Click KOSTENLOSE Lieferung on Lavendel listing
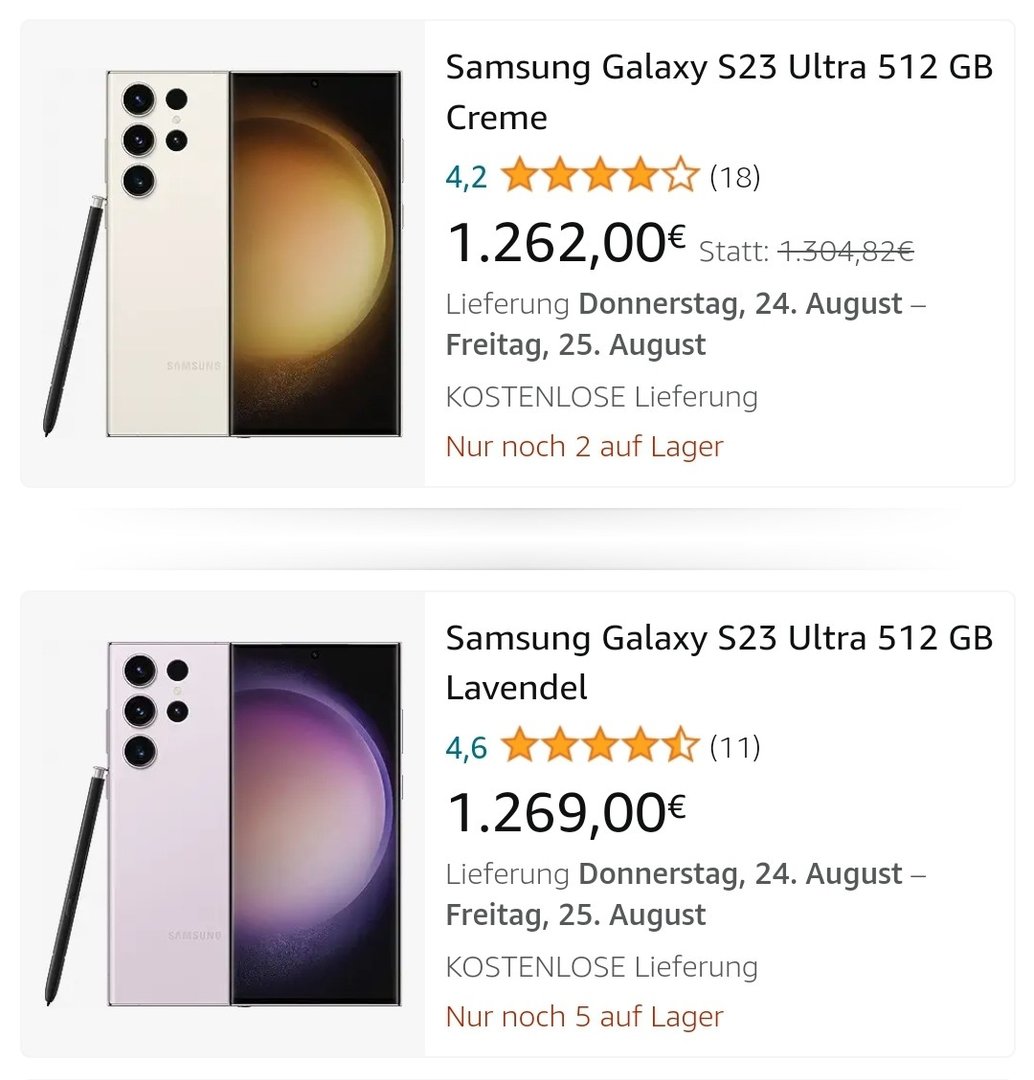The image size is (1034, 1080). coord(601,967)
